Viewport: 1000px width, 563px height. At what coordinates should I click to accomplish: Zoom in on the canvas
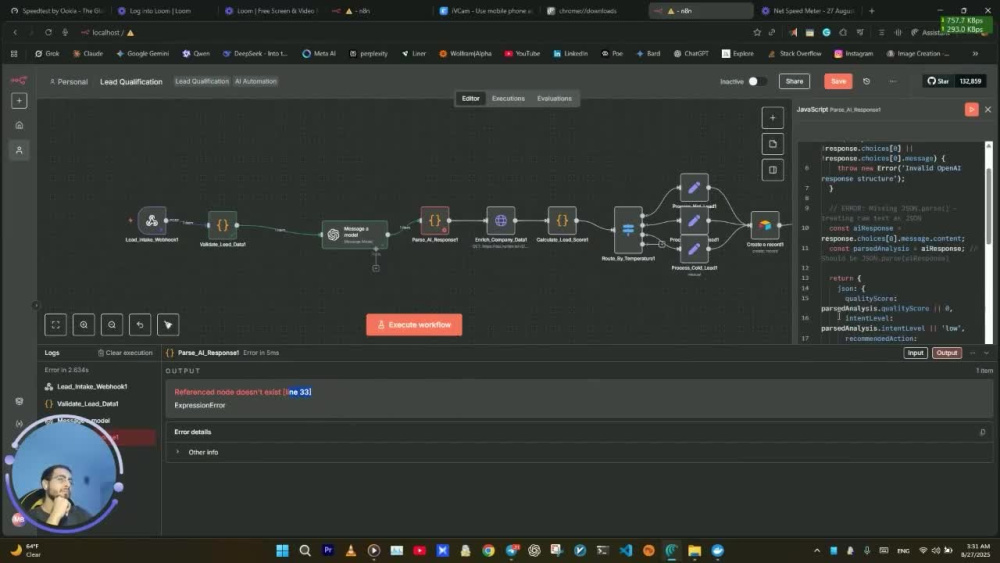click(x=84, y=325)
